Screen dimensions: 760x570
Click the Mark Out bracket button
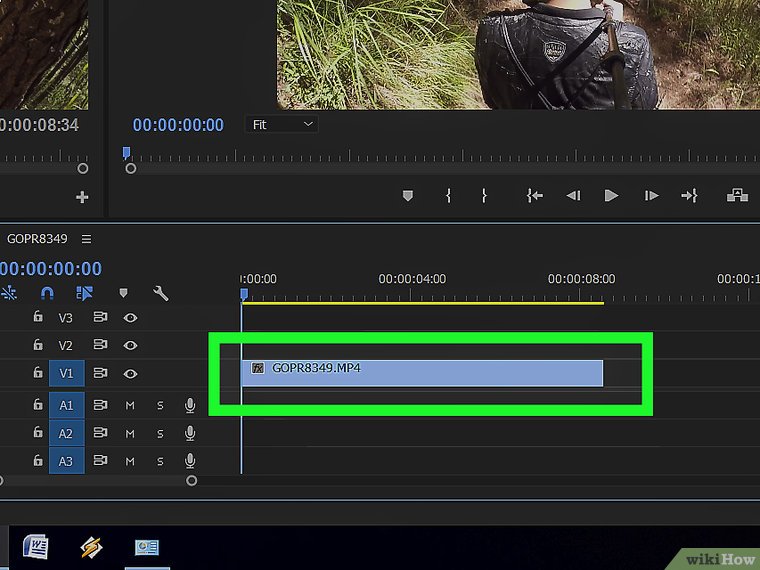point(484,196)
